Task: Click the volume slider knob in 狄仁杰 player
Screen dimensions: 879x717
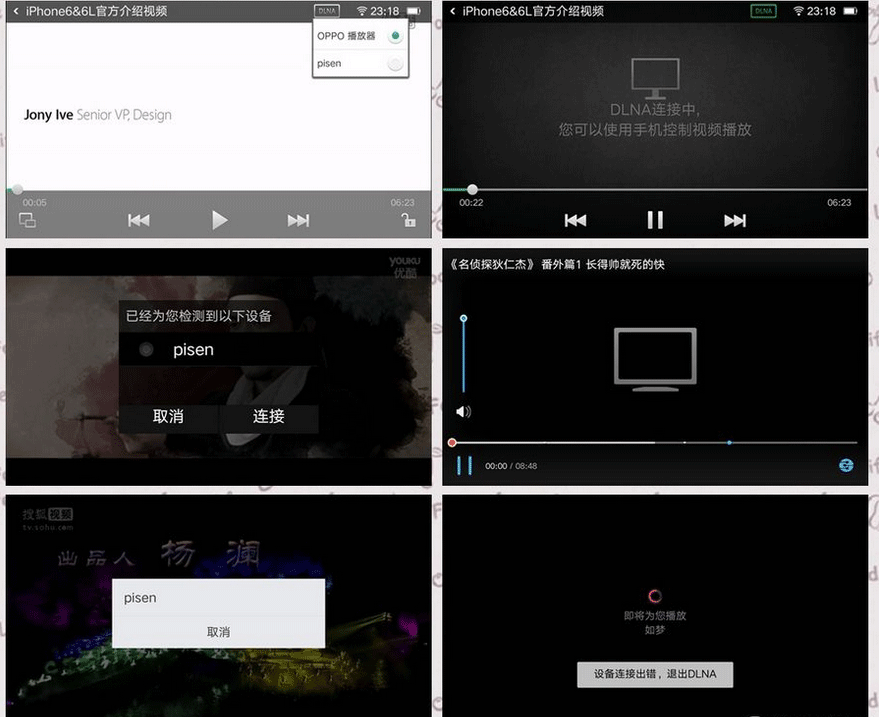Action: pyautogui.click(x=464, y=318)
